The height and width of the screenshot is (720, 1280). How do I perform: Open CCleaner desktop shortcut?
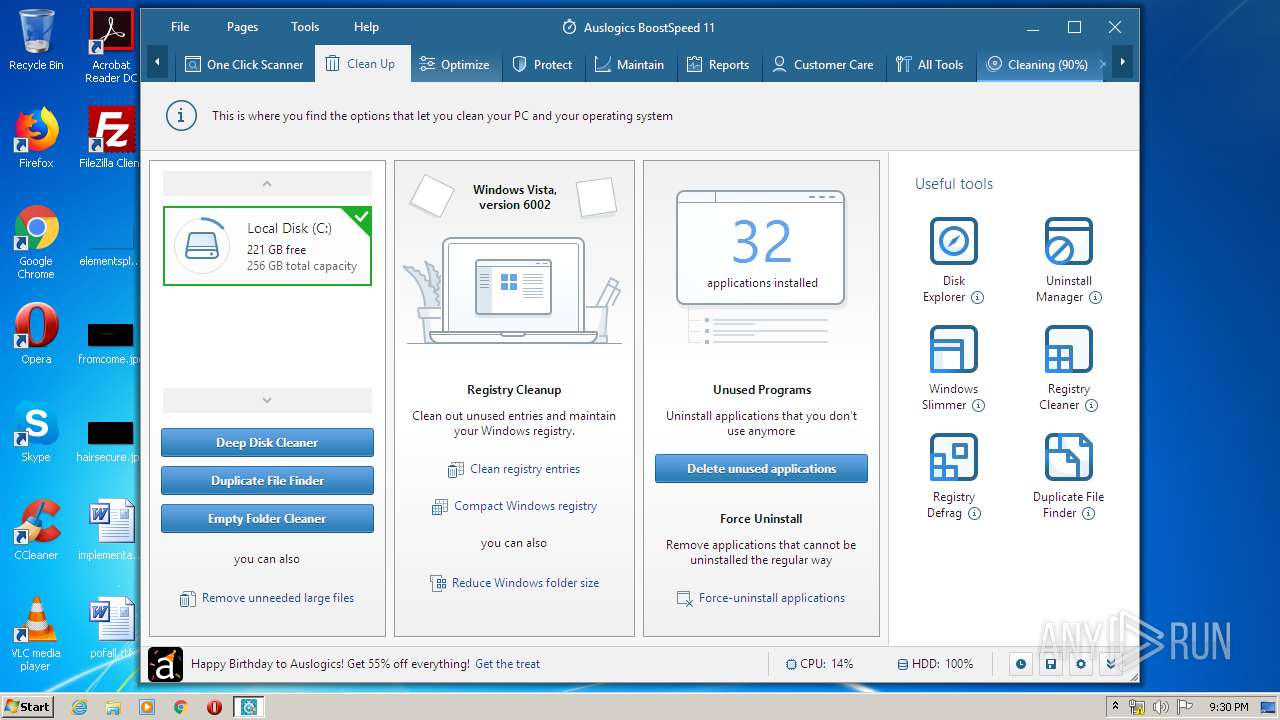36,530
